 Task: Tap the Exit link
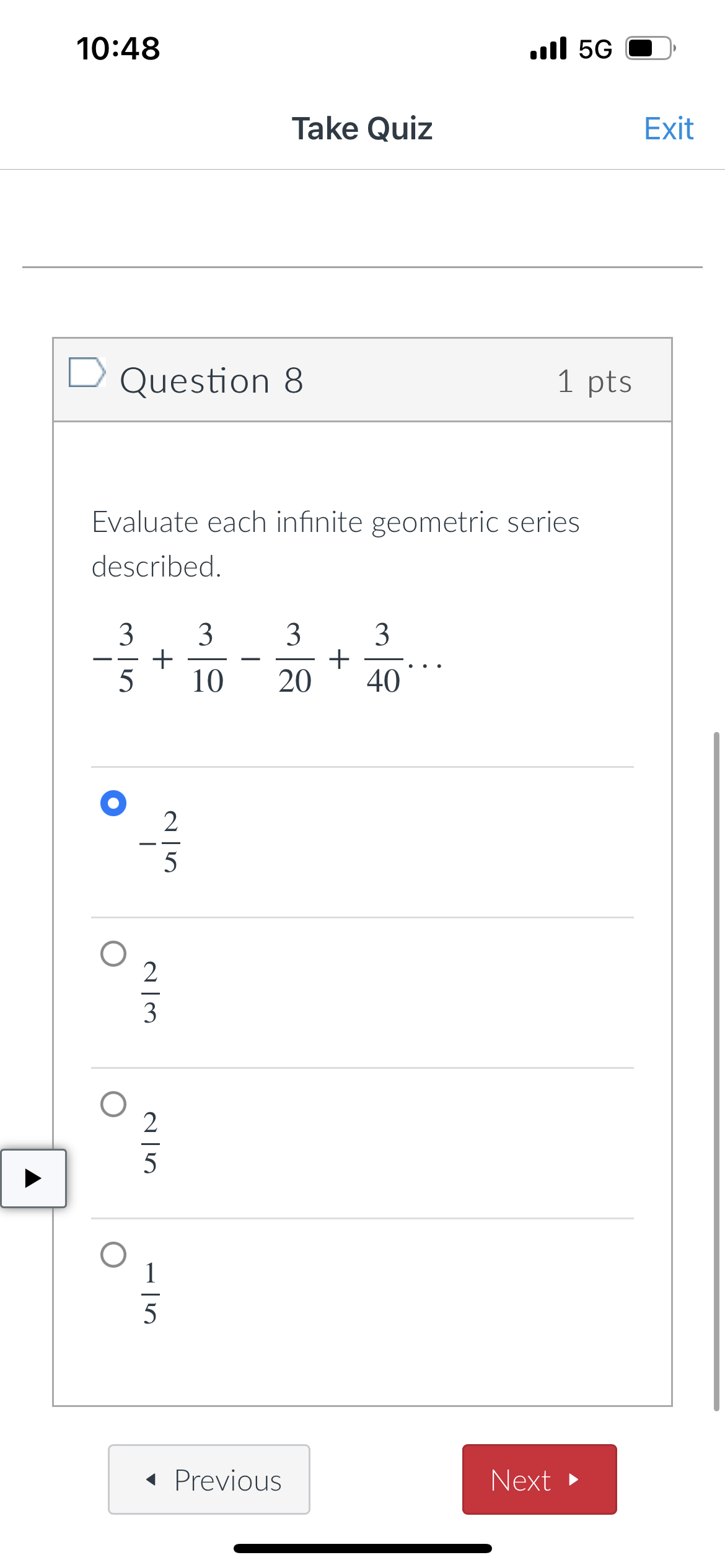(x=668, y=129)
